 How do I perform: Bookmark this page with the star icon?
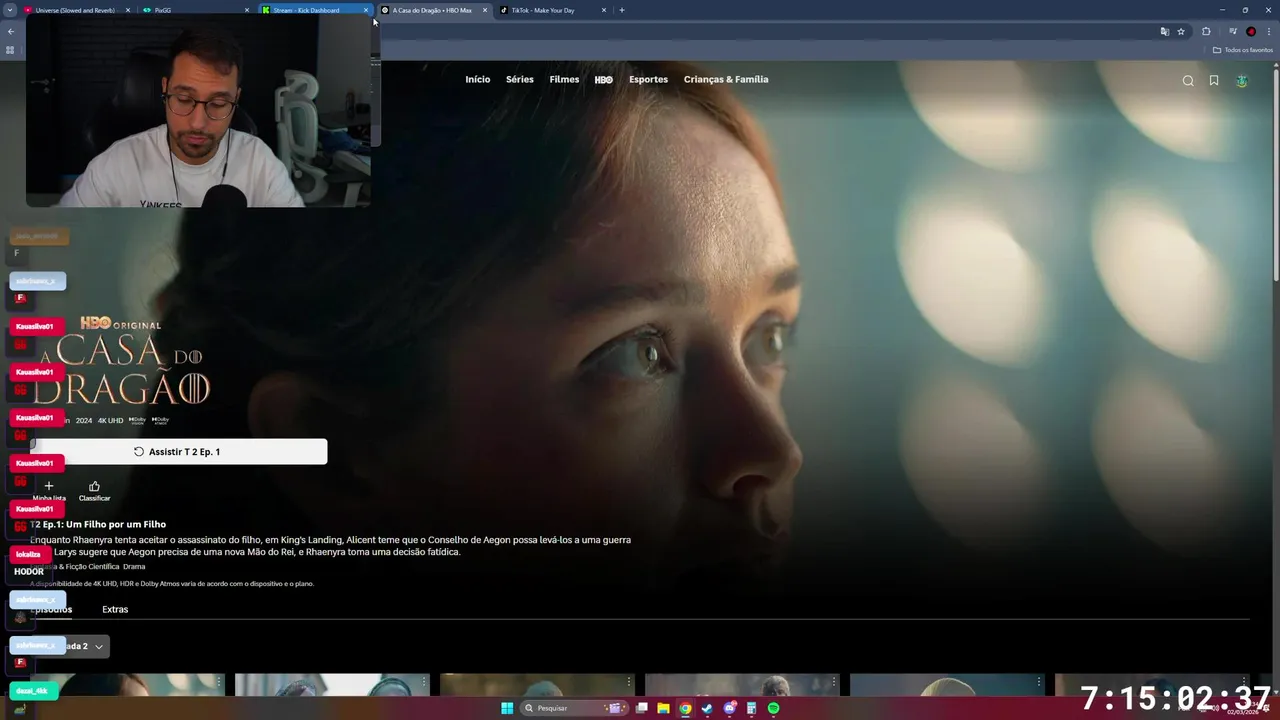(x=1181, y=32)
